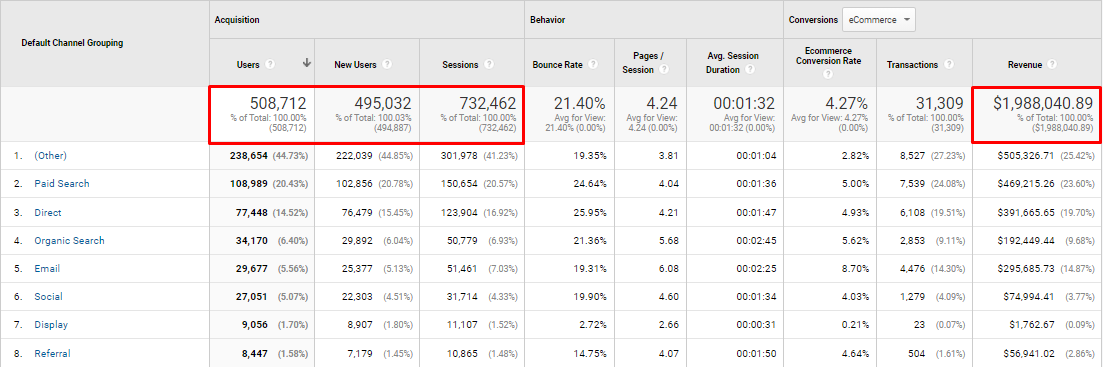The height and width of the screenshot is (367, 1103).
Task: Sort by New Users column header
Action: [x=355, y=65]
